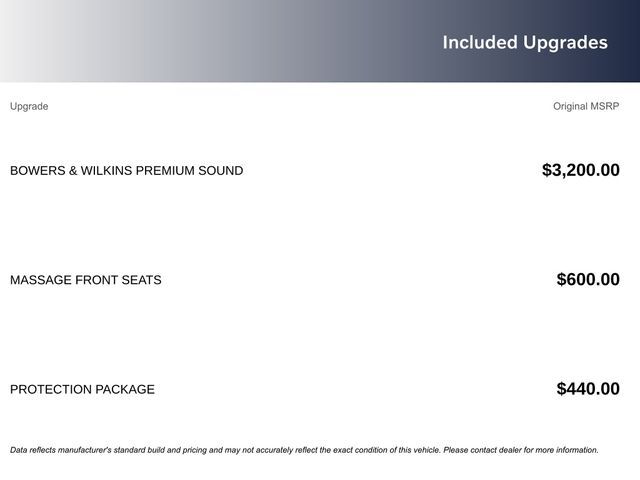The height and width of the screenshot is (480, 640).
Task: Select the $3,200.00 price
Action: coord(580,170)
